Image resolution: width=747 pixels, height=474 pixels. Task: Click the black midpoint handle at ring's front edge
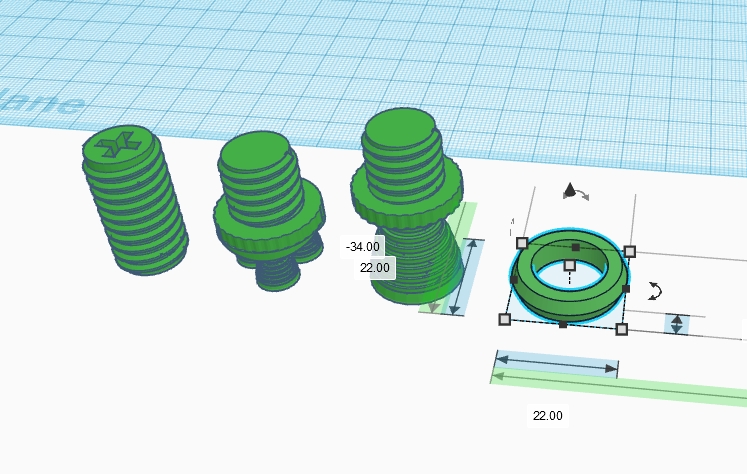coord(562,324)
